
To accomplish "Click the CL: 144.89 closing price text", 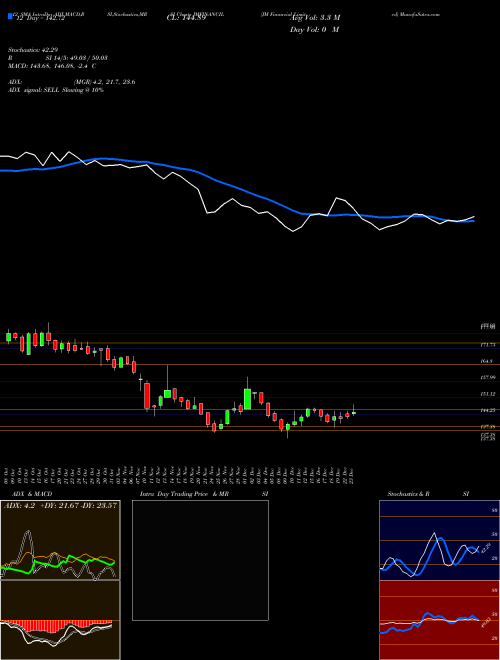I will (184, 19).
